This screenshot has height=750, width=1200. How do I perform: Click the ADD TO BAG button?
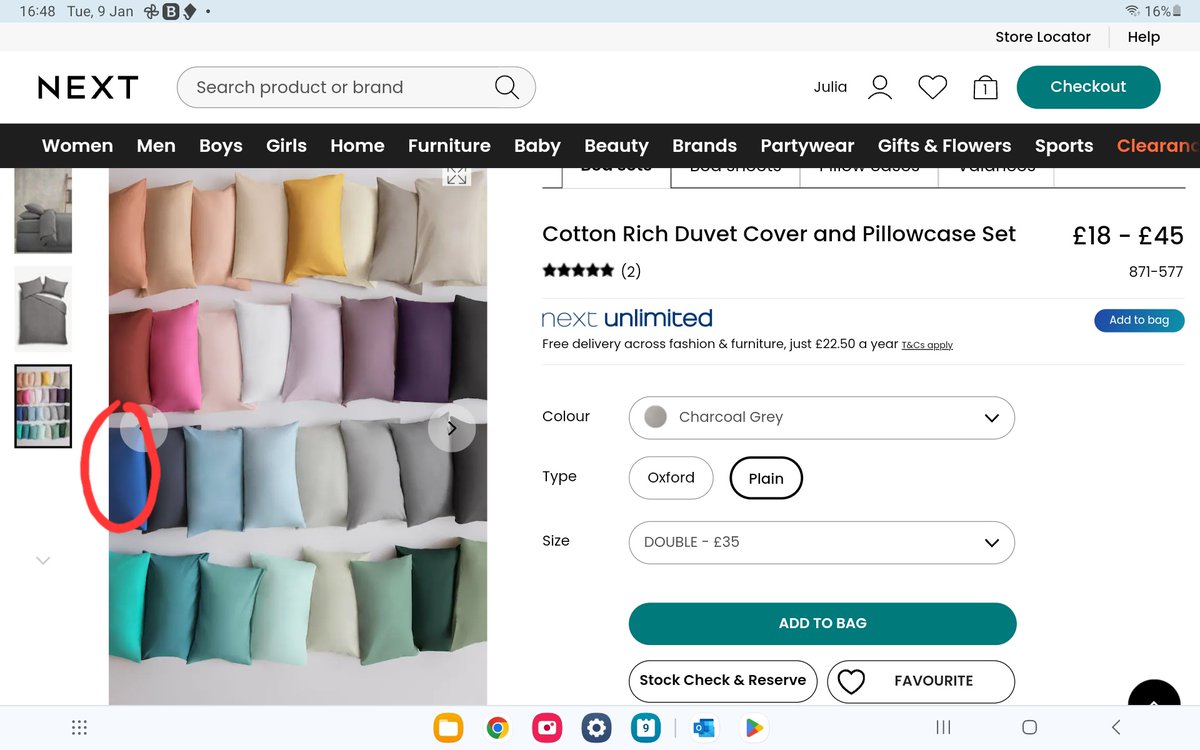point(822,623)
